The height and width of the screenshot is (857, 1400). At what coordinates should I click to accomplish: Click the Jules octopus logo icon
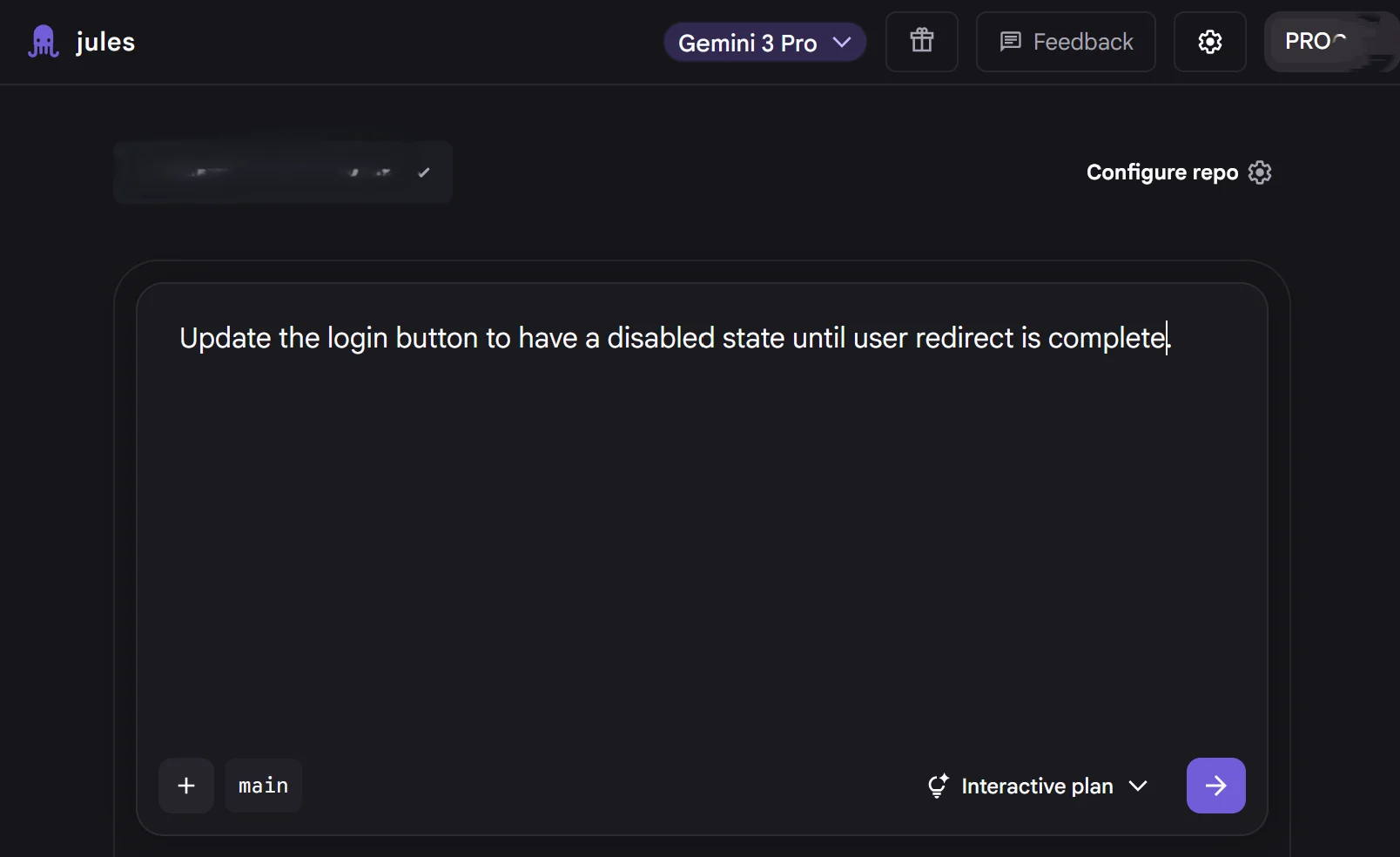pos(43,42)
